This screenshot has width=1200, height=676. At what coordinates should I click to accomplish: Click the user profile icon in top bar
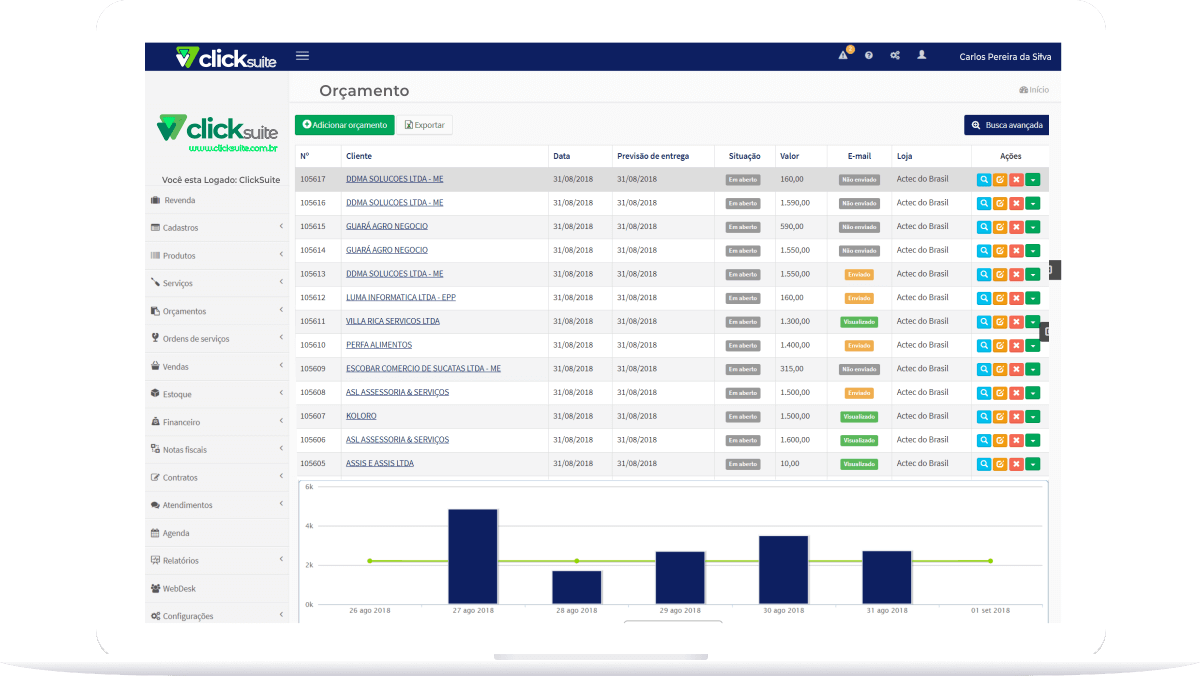[922, 55]
